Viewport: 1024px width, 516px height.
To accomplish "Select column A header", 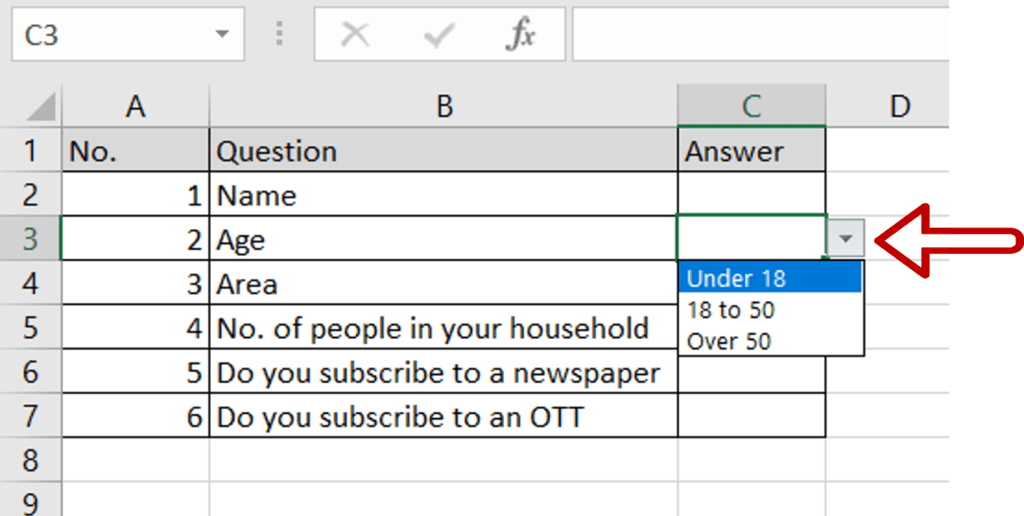I will click(135, 105).
